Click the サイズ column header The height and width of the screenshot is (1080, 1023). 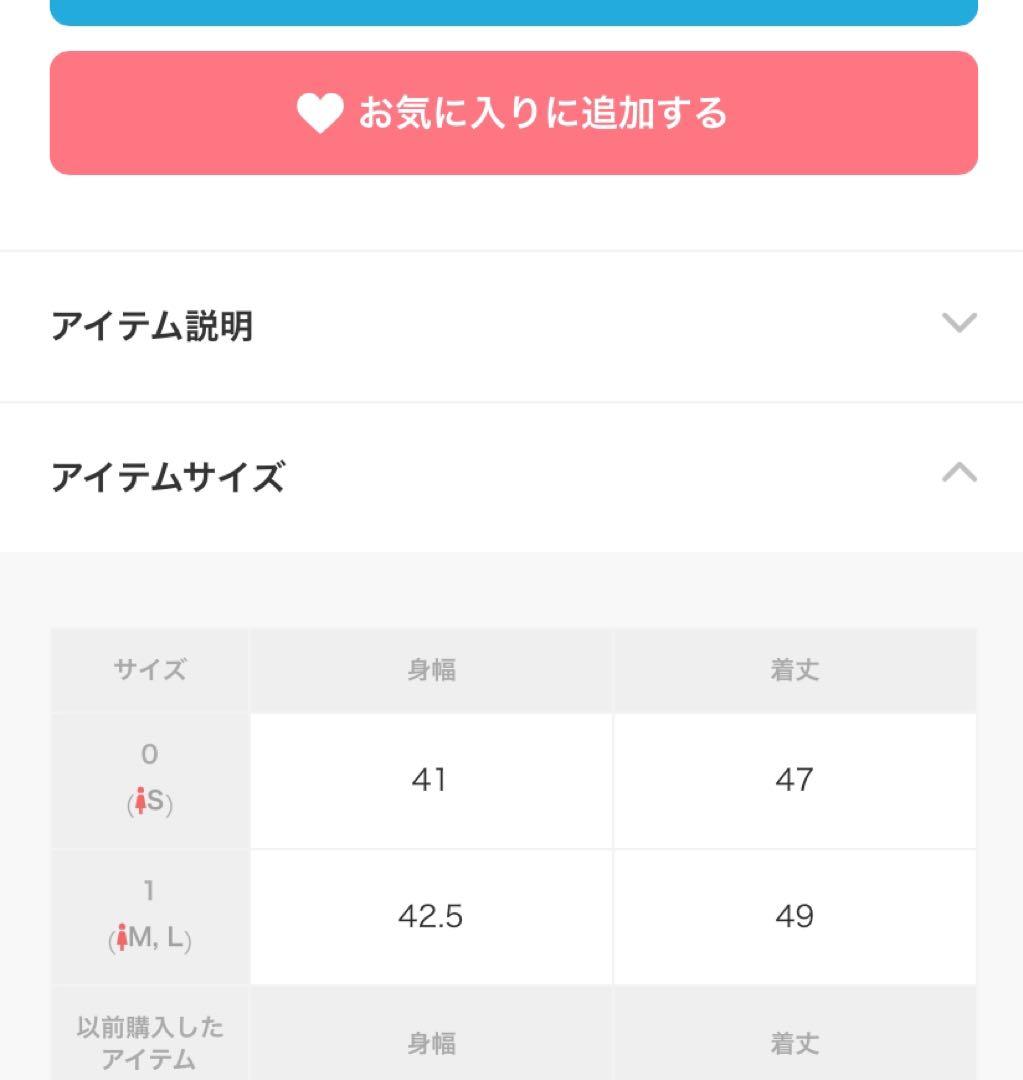click(149, 670)
